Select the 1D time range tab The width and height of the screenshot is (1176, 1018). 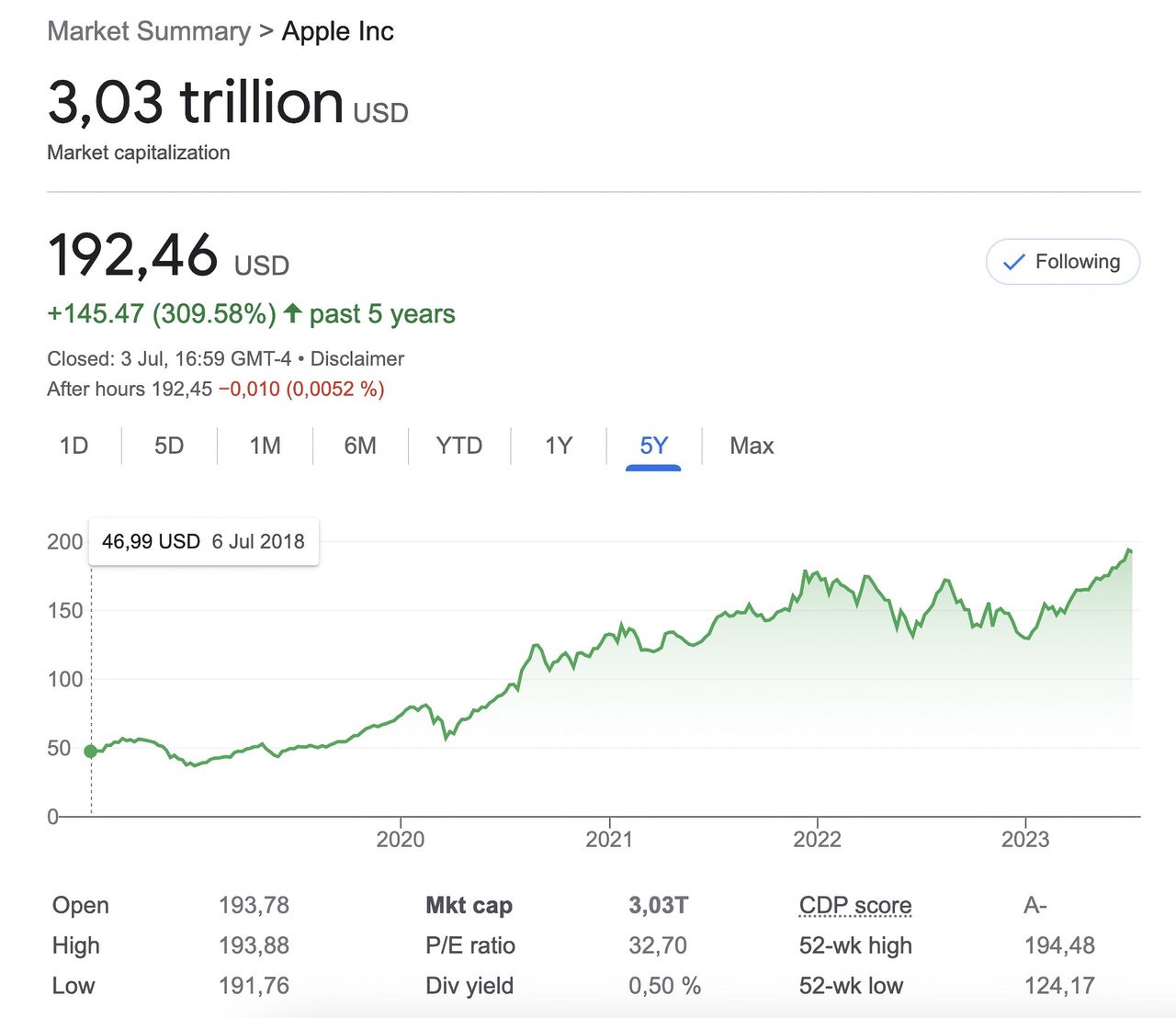(x=73, y=446)
